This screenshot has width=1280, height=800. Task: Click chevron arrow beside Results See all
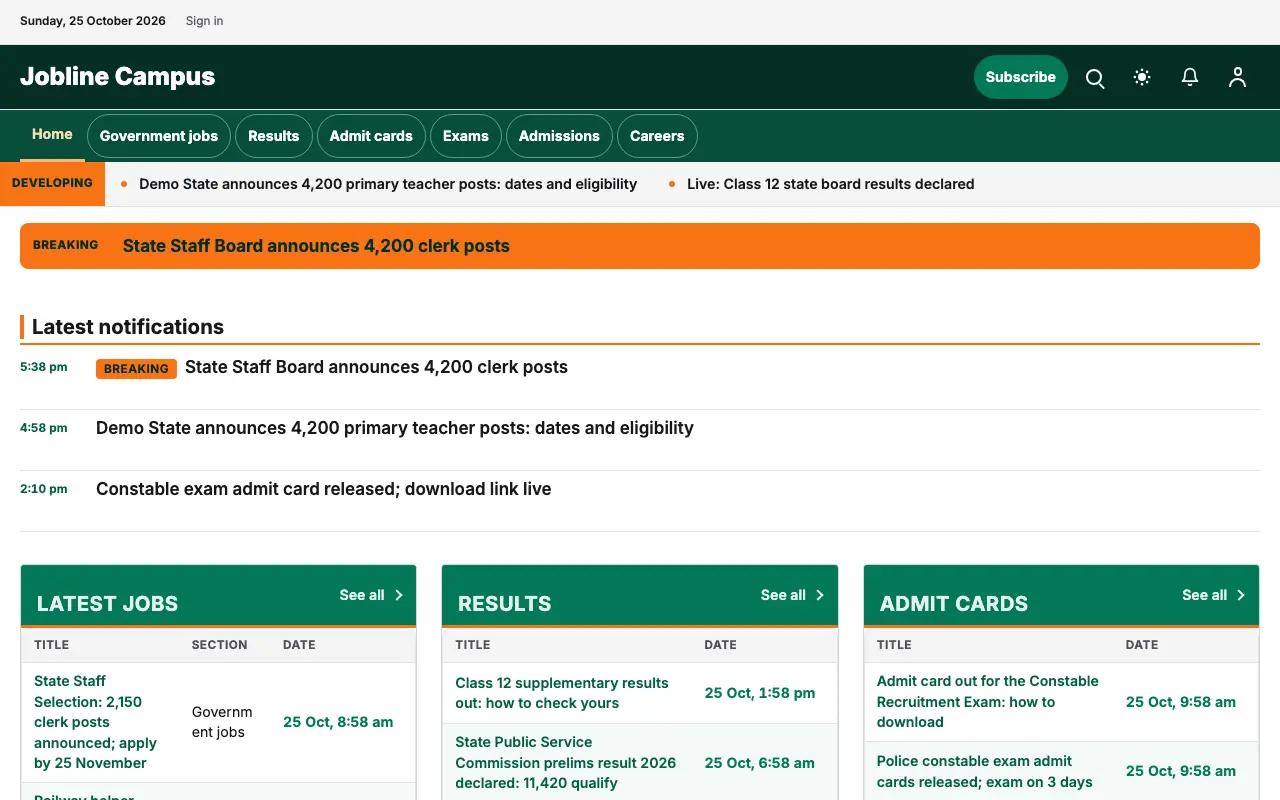820,595
